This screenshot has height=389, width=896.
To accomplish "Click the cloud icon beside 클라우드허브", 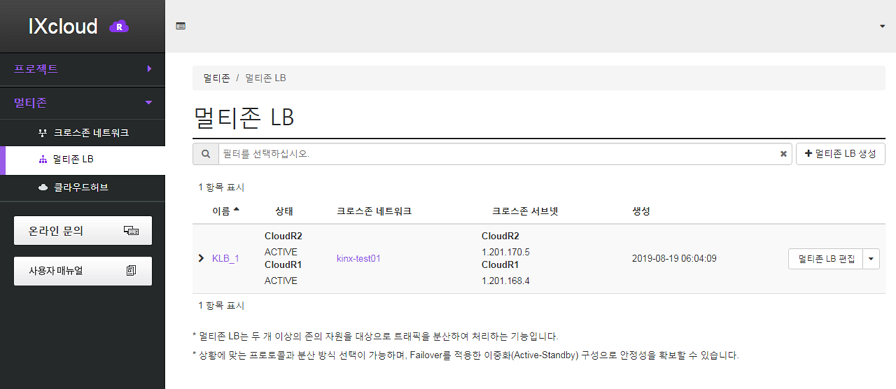I will tap(43, 188).
